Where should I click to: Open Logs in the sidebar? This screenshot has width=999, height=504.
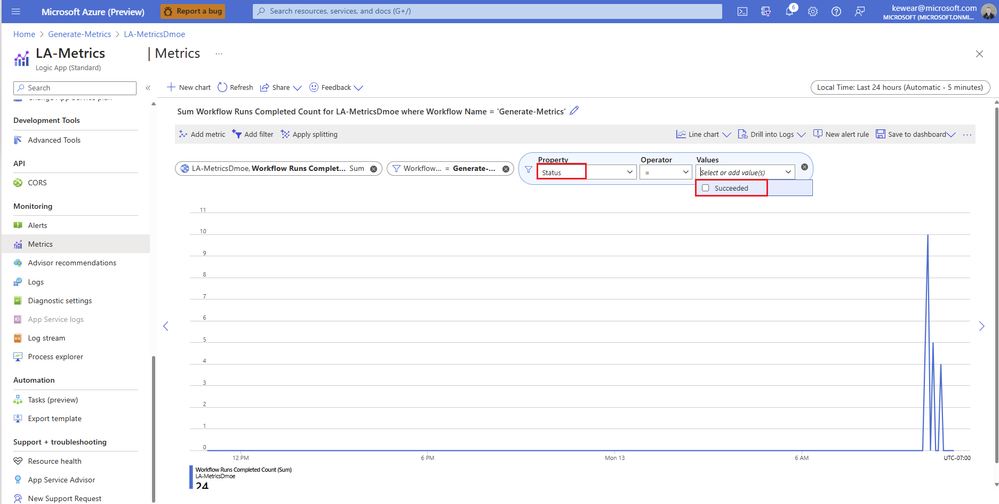tap(36, 282)
